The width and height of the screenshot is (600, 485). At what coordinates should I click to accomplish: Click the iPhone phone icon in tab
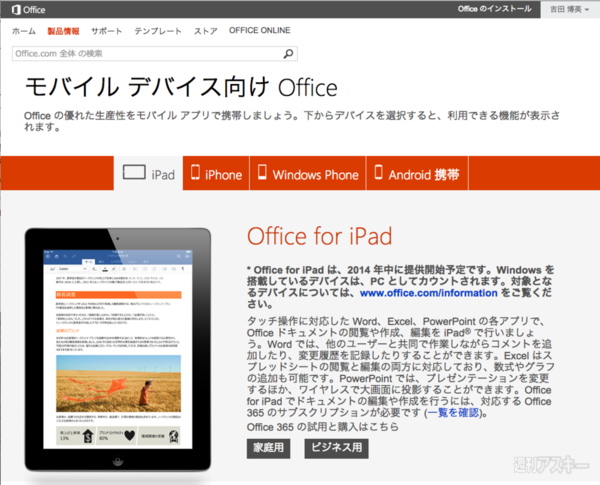pos(195,172)
